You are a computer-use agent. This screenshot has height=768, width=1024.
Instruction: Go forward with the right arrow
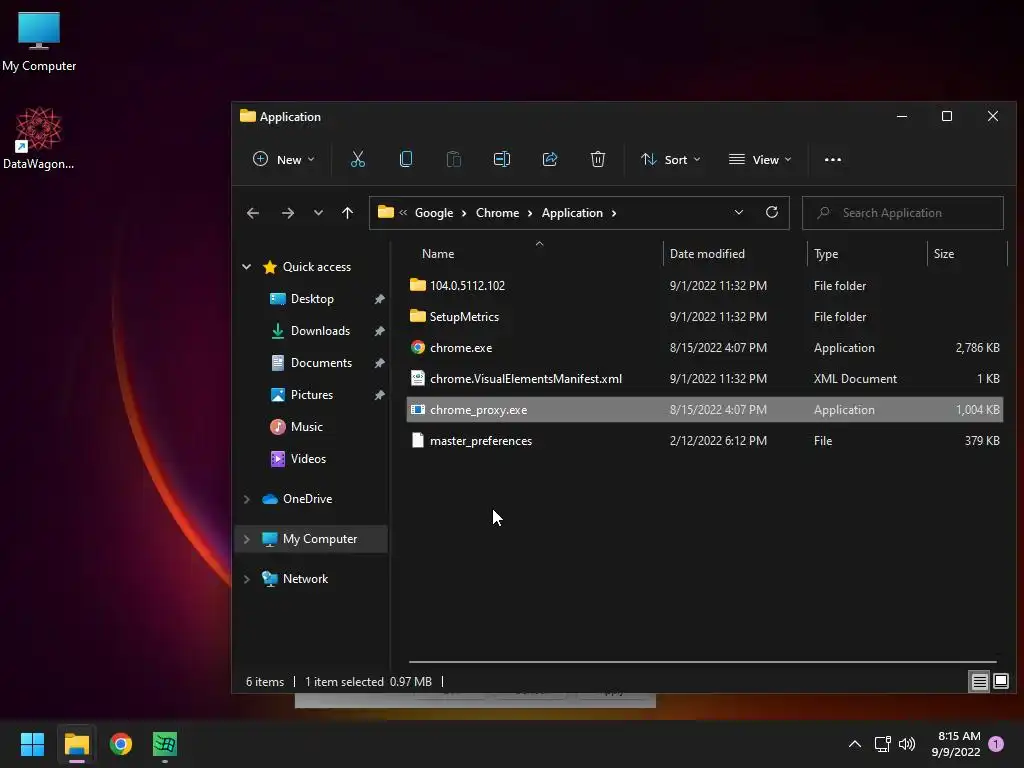tap(287, 213)
